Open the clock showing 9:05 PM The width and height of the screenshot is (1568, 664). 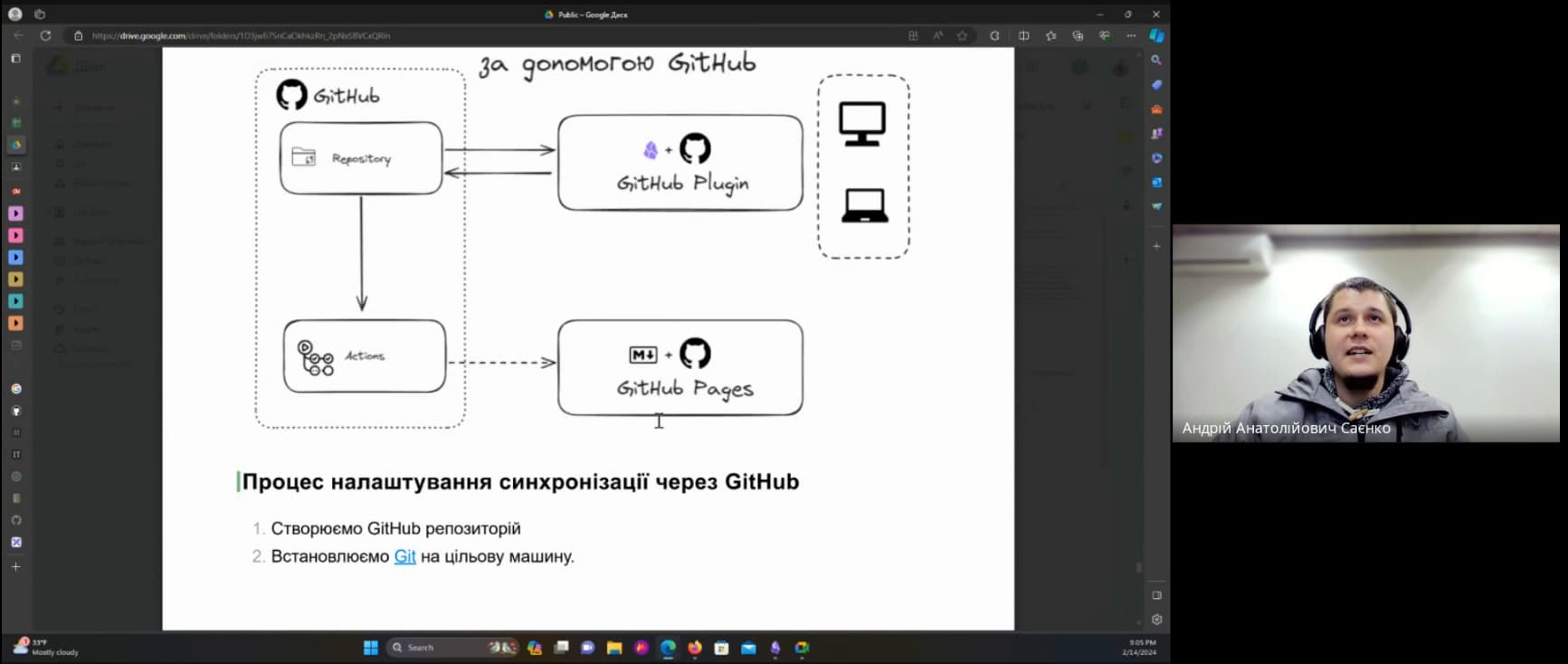(x=1139, y=647)
